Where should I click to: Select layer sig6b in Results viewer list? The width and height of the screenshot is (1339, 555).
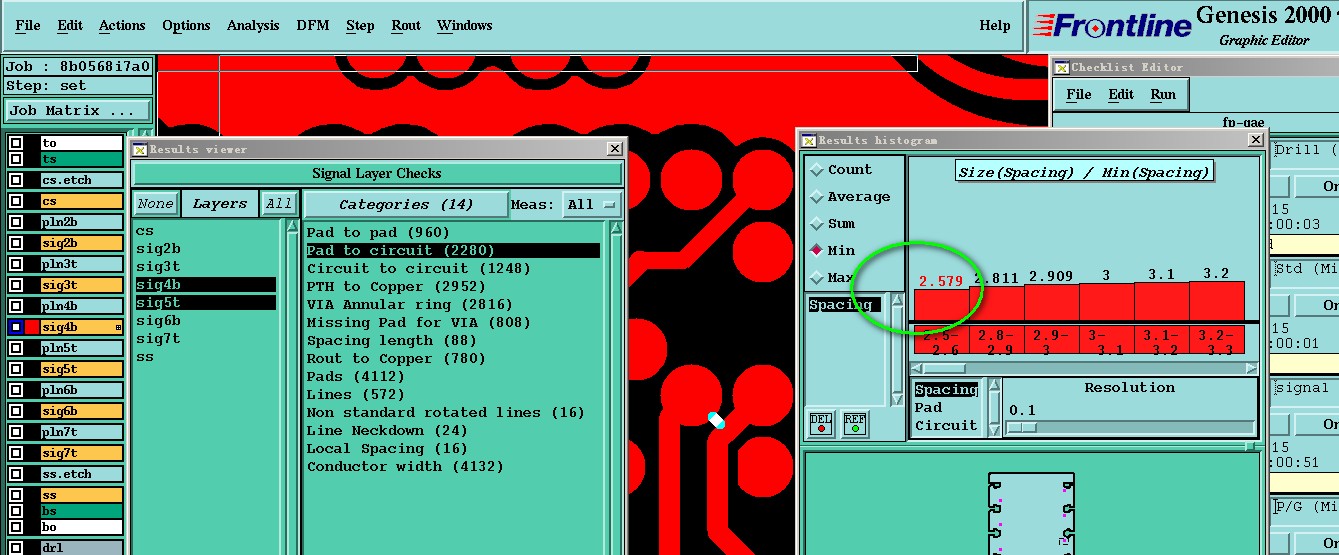coord(158,321)
